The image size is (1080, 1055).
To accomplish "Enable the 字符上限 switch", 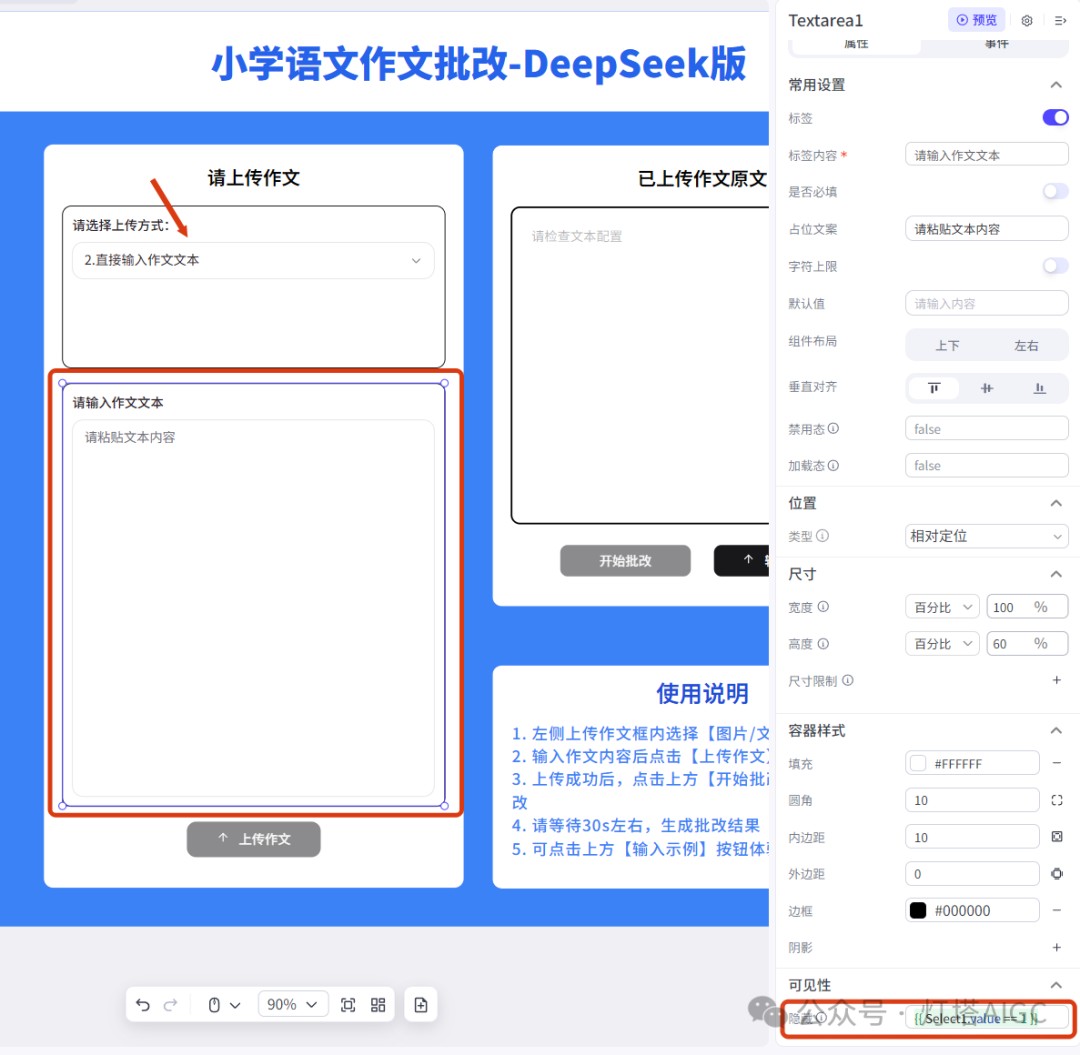I will tap(1055, 266).
